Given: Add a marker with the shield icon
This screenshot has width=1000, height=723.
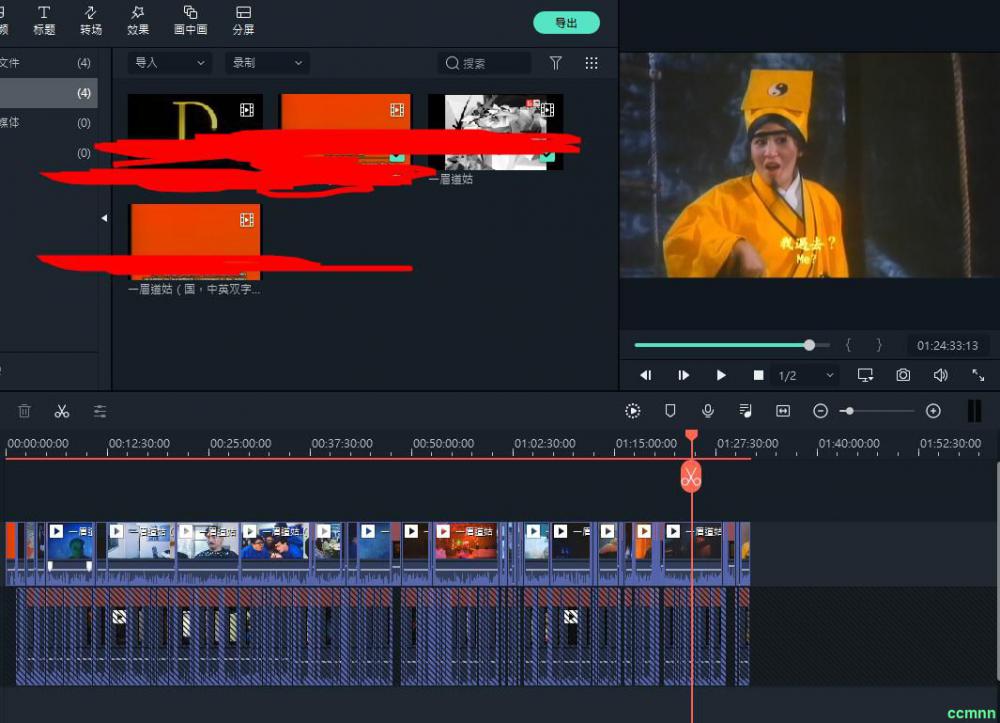Looking at the screenshot, I should (x=670, y=411).
